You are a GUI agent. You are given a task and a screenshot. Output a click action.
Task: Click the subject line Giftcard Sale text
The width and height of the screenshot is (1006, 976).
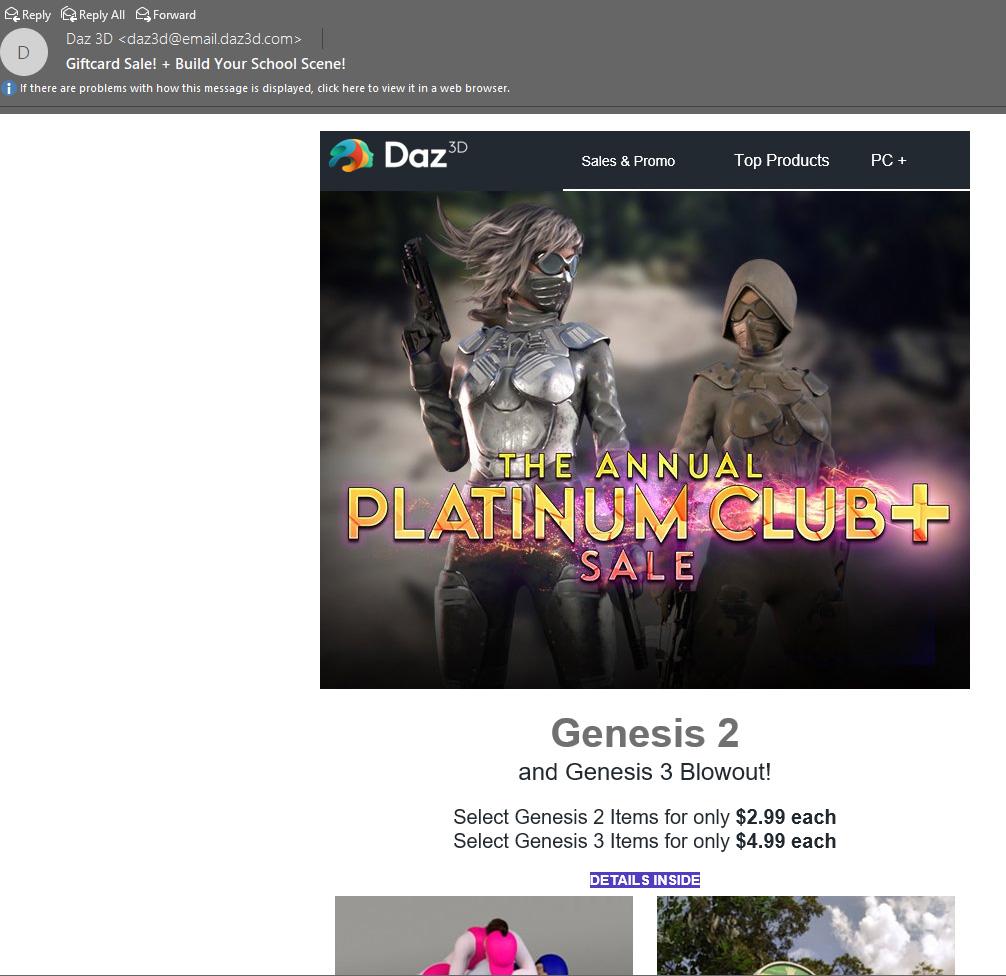(x=205, y=64)
